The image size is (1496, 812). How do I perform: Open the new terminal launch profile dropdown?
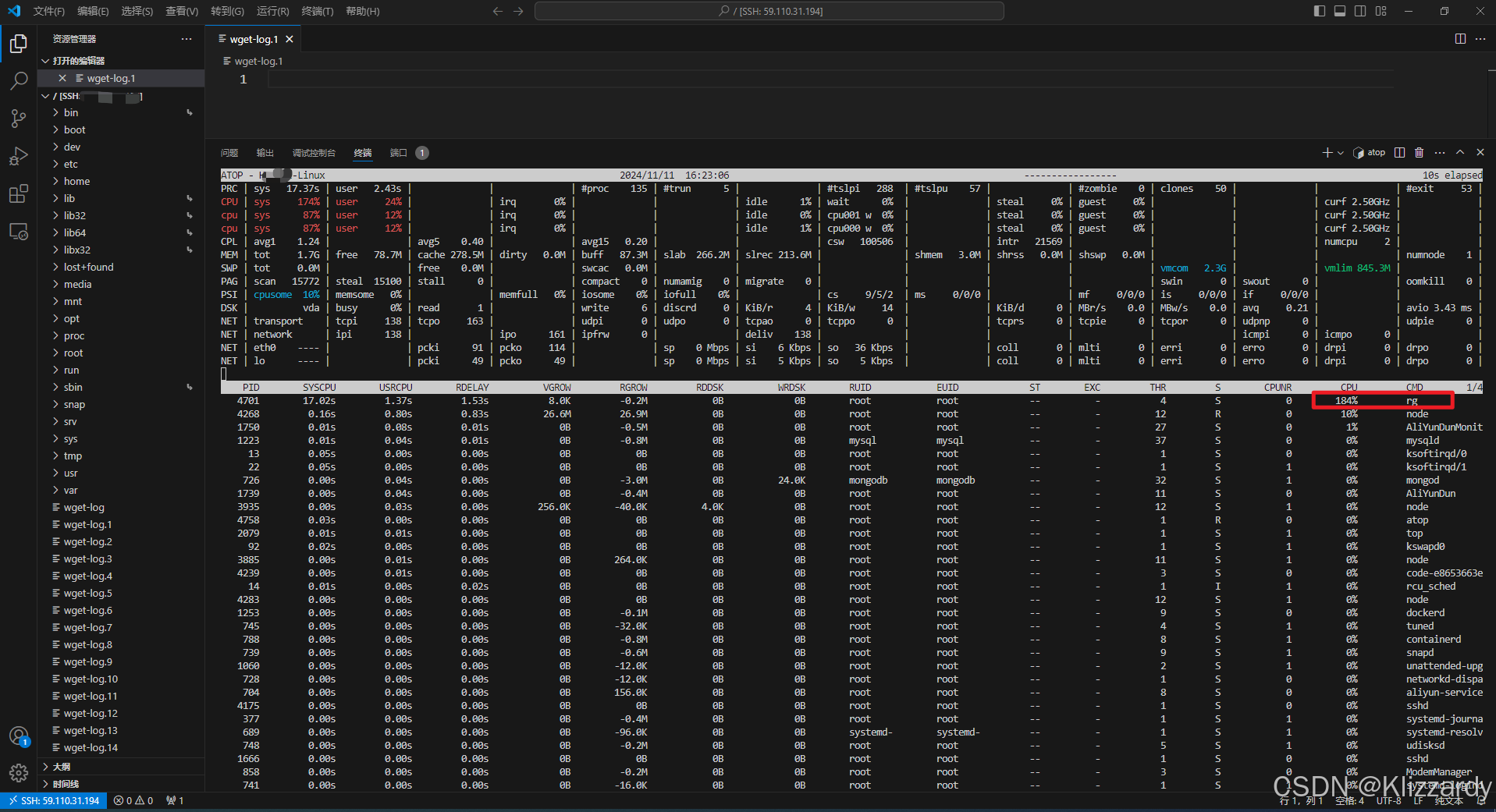pyautogui.click(x=1341, y=153)
